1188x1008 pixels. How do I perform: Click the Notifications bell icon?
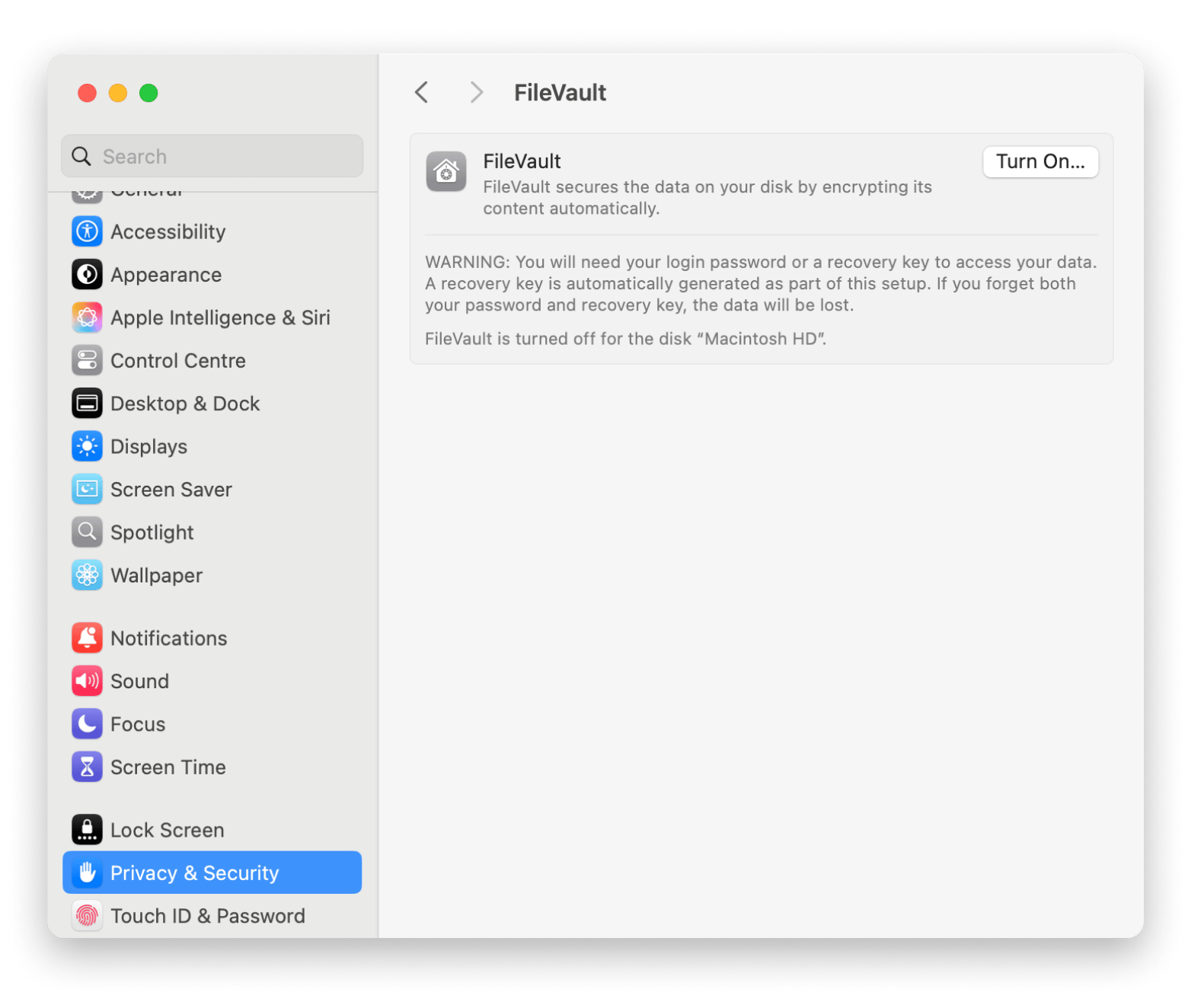coord(87,638)
